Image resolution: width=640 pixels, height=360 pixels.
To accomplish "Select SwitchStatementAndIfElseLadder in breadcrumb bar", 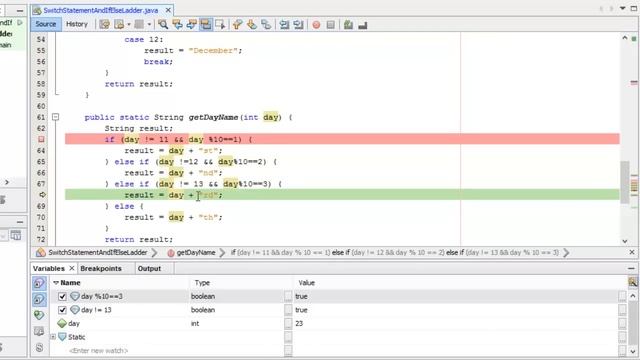I will tap(97, 253).
